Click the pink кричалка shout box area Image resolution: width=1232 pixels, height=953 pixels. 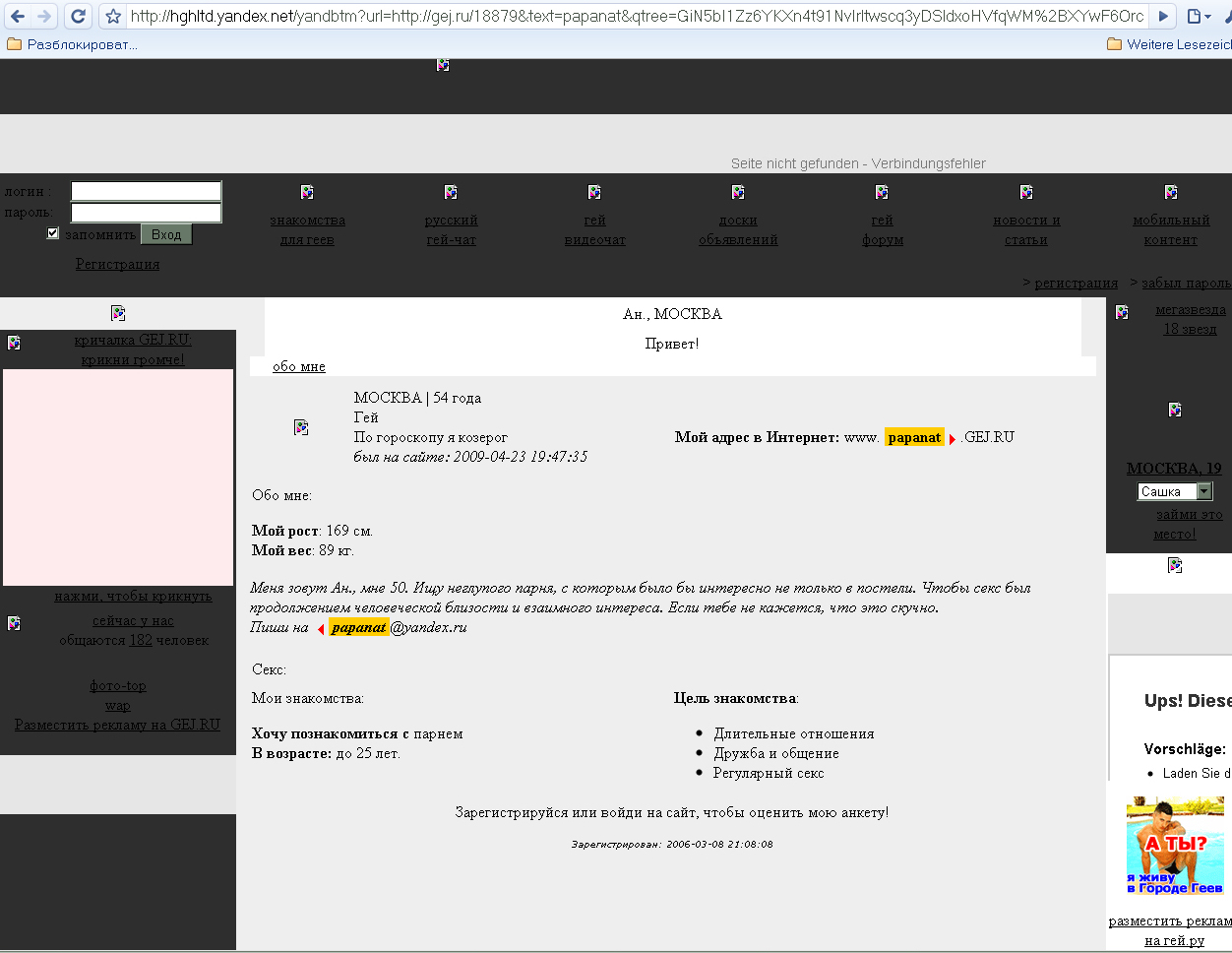118,477
